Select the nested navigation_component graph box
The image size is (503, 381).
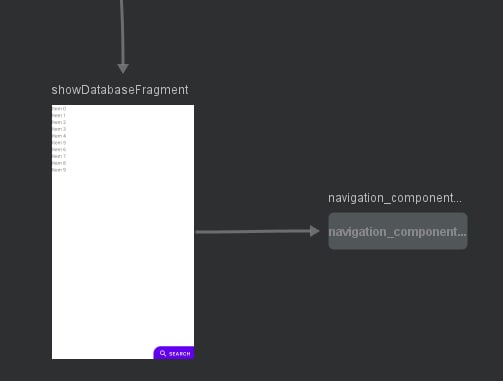[x=398, y=231]
